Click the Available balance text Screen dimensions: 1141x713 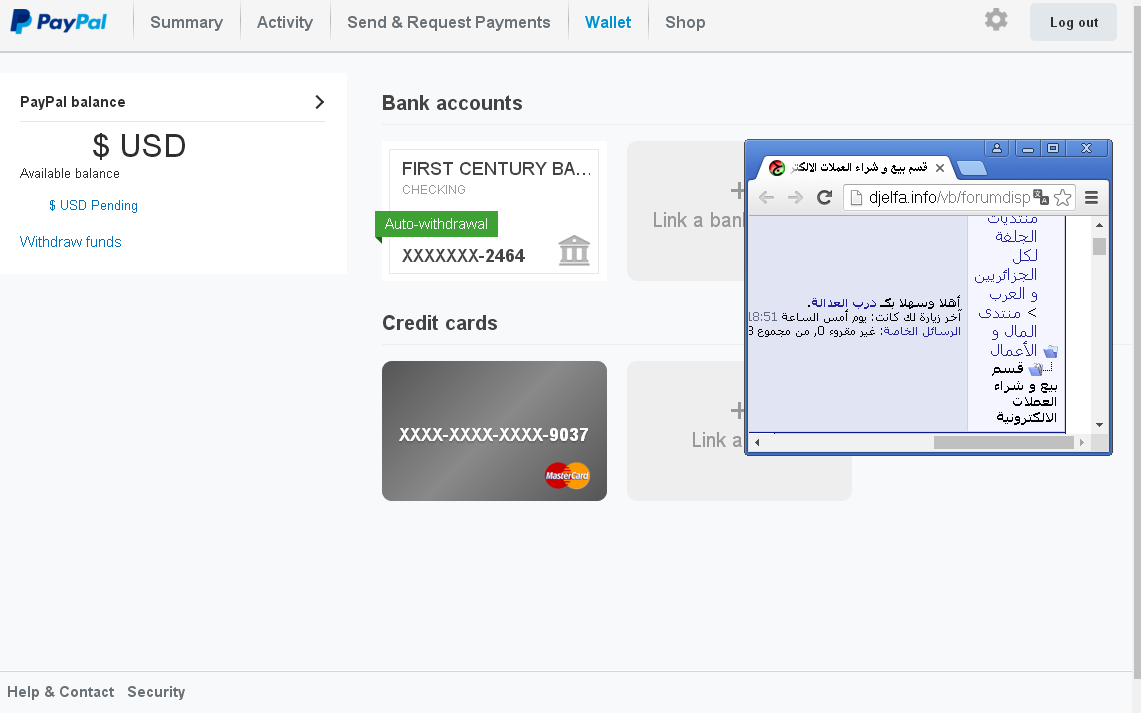tap(70, 173)
